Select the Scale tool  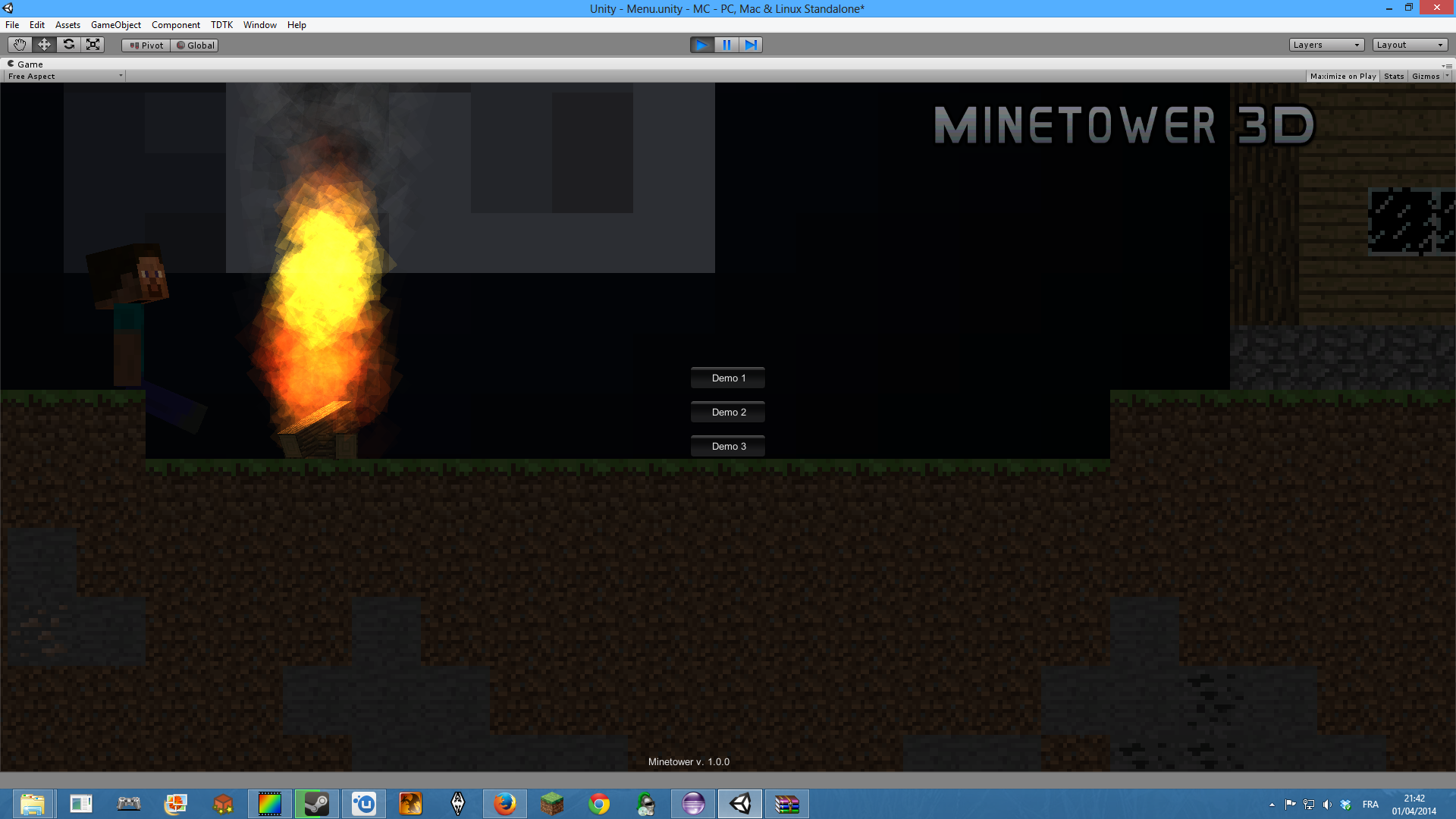click(x=93, y=45)
